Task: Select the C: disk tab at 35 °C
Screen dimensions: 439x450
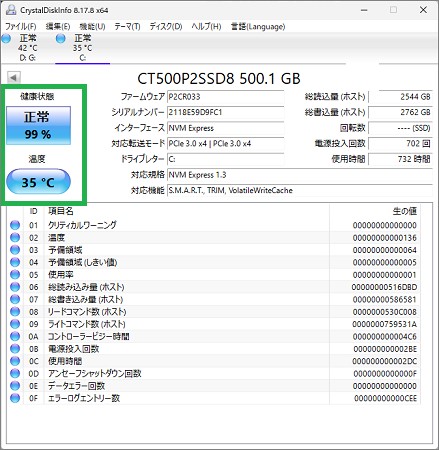Action: coord(82,48)
